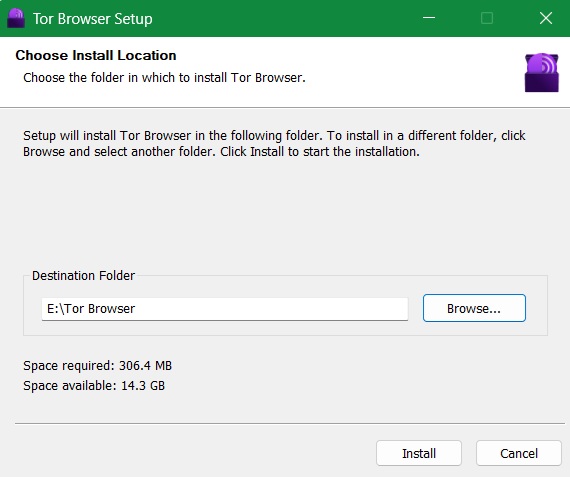Click the 'Setup will install Tor Browser' instructions

274,143
